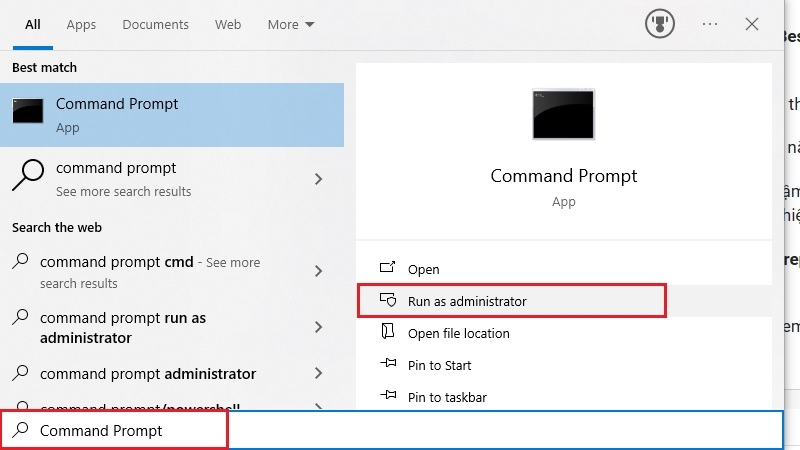Click the search box magnifier icon
Image resolution: width=800 pixels, height=450 pixels.
click(x=20, y=430)
